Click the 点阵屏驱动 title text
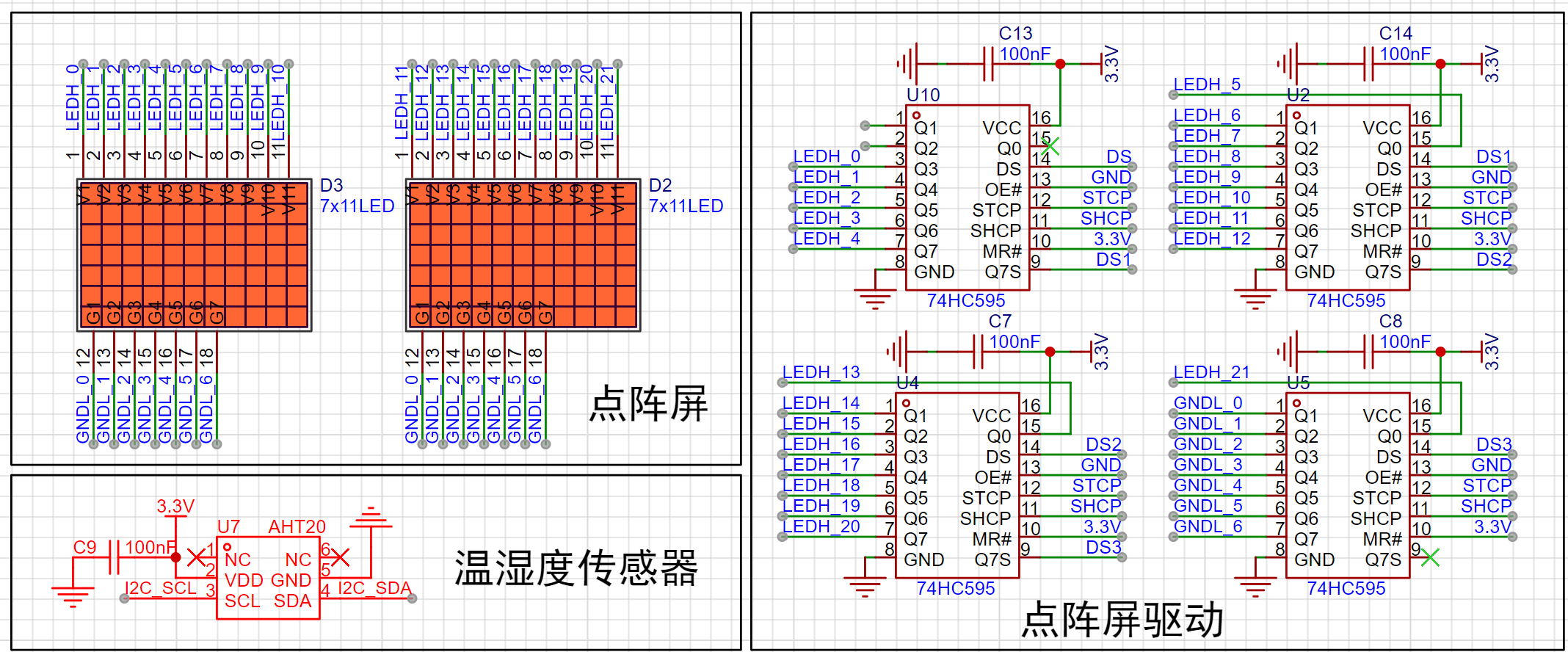The height and width of the screenshot is (652, 1568). [1122, 620]
